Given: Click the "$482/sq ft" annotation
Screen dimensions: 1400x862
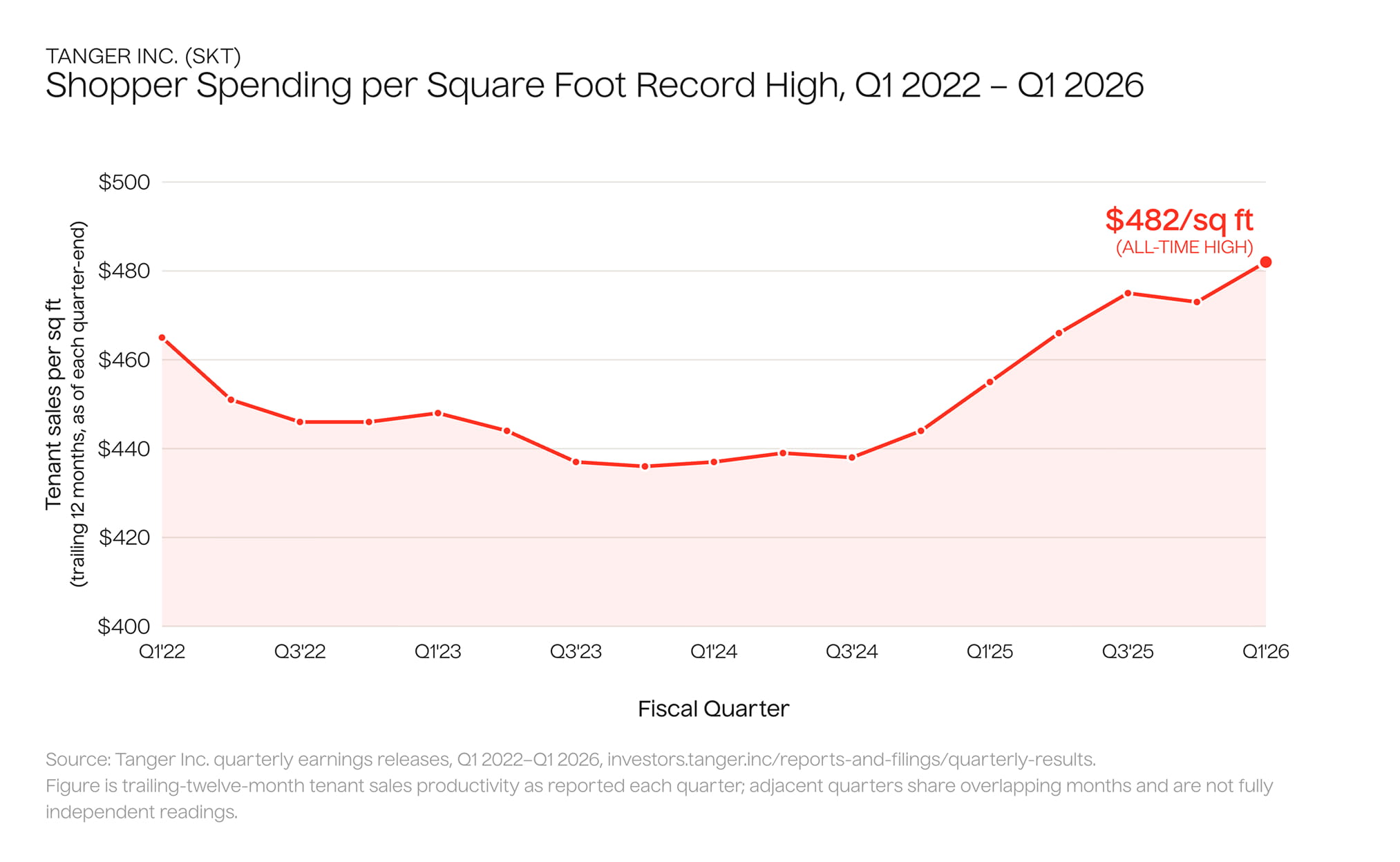Looking at the screenshot, I should pyautogui.click(x=1179, y=220).
